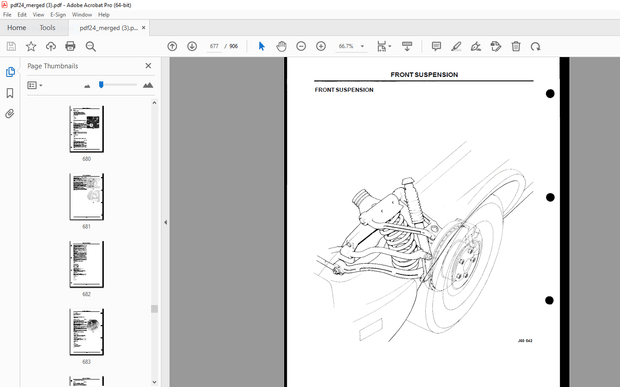Image resolution: width=620 pixels, height=387 pixels.
Task: Close the Page Thumbnails panel
Action: click(148, 66)
